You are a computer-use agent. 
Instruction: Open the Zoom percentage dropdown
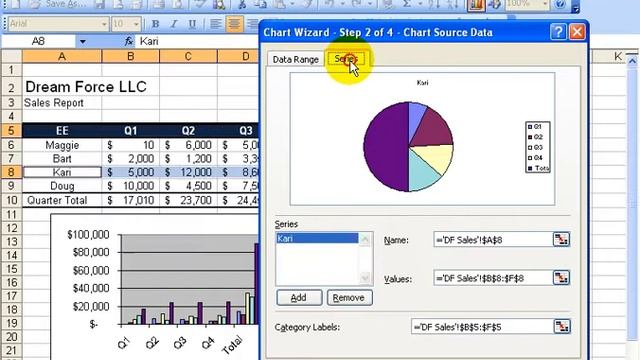tap(545, 5)
